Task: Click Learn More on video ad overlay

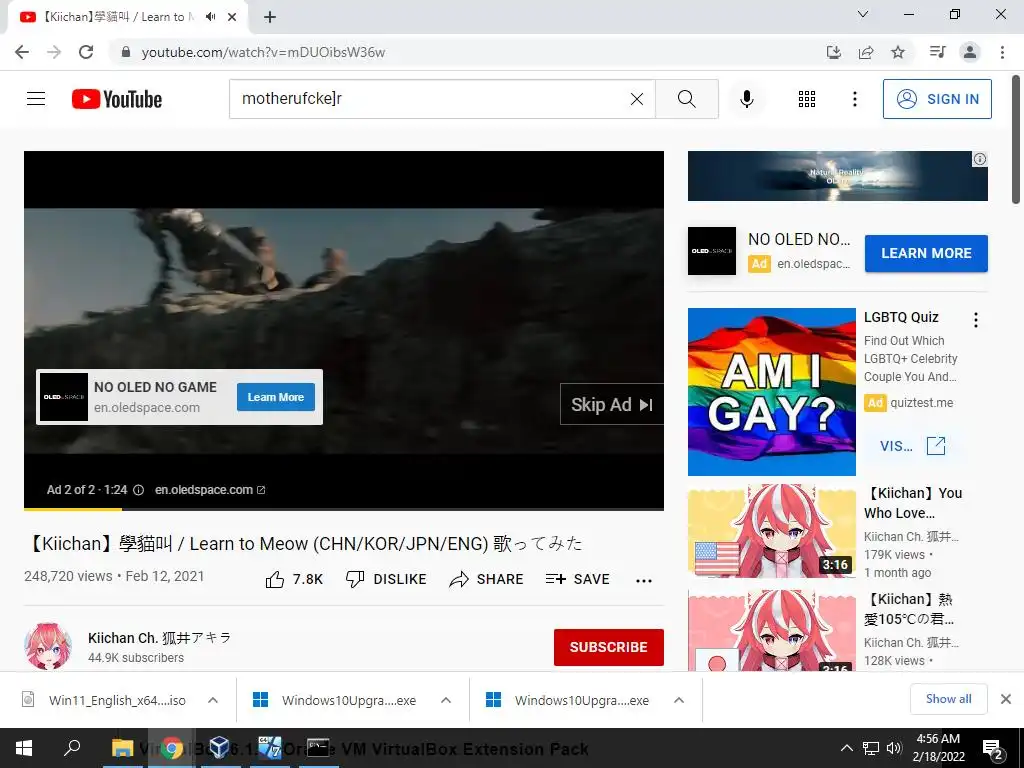Action: coord(276,397)
